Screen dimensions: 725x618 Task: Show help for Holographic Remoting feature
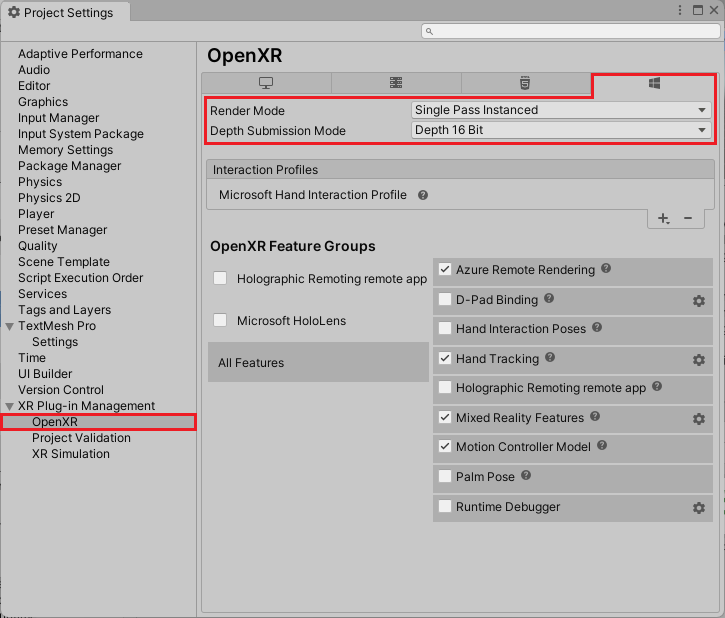pos(657,386)
